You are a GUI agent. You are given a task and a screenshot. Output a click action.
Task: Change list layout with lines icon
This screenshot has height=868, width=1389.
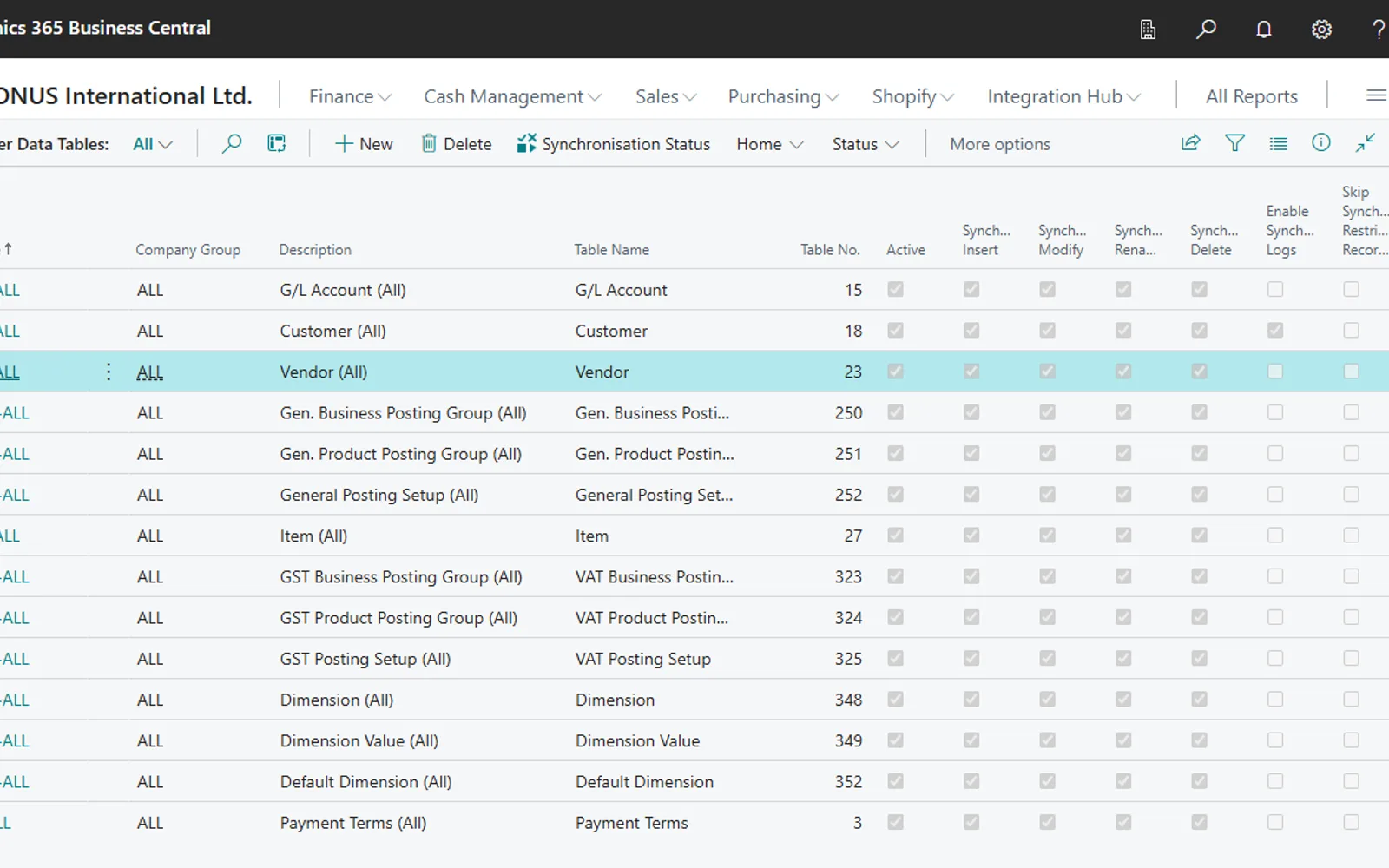point(1278,143)
